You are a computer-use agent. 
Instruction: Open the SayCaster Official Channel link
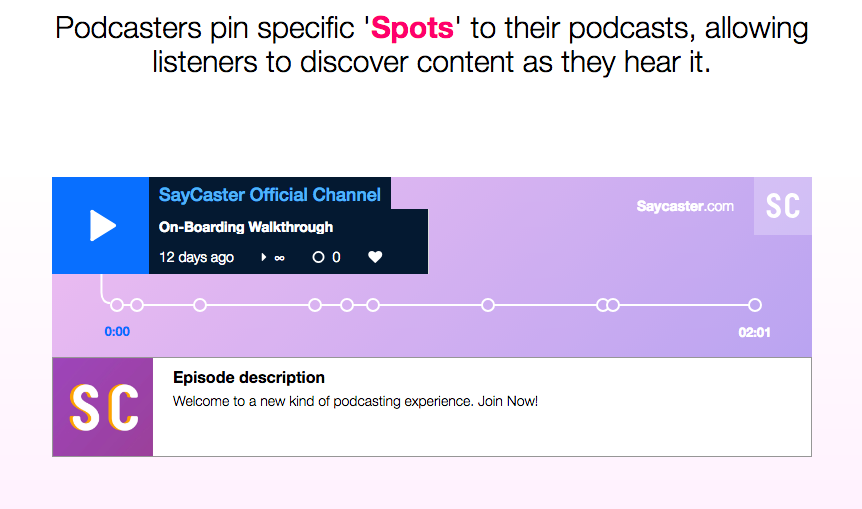pos(269,195)
